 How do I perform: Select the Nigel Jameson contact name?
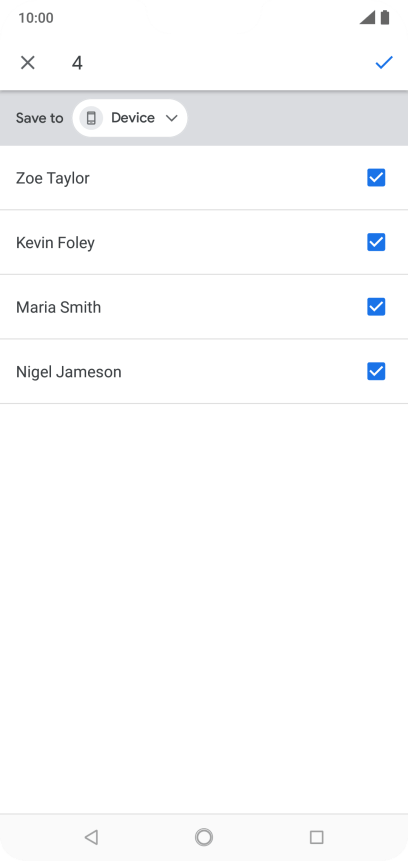[69, 372]
